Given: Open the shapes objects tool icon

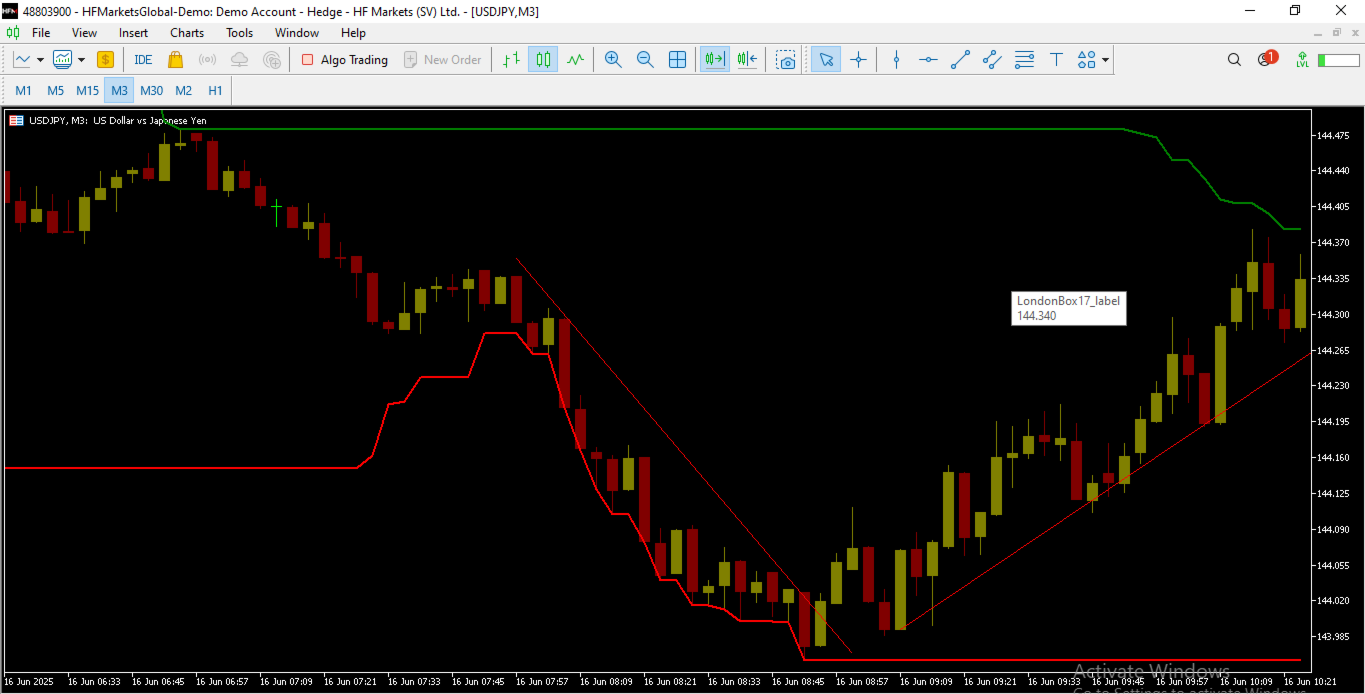Looking at the screenshot, I should click(1087, 60).
